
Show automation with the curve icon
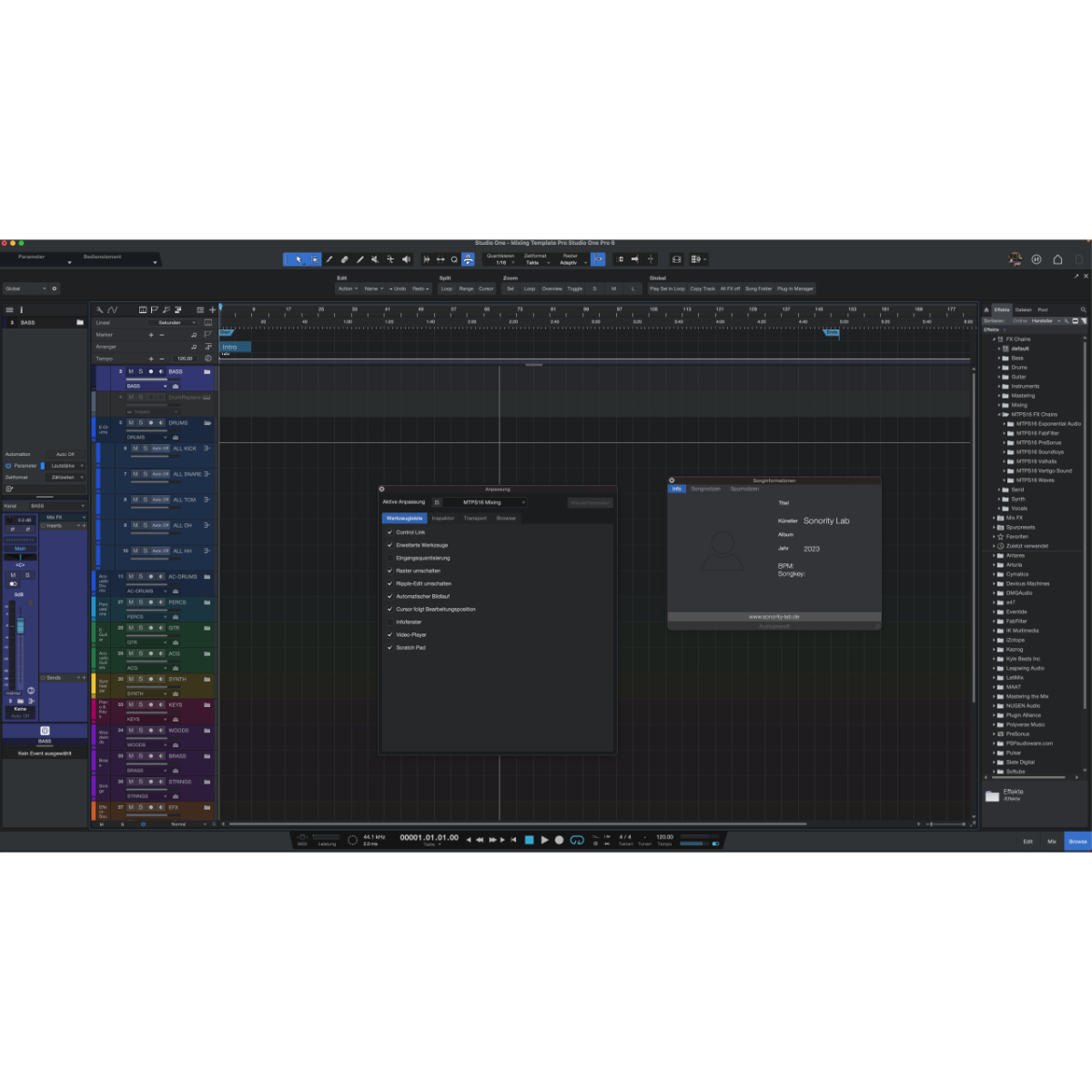point(113,309)
